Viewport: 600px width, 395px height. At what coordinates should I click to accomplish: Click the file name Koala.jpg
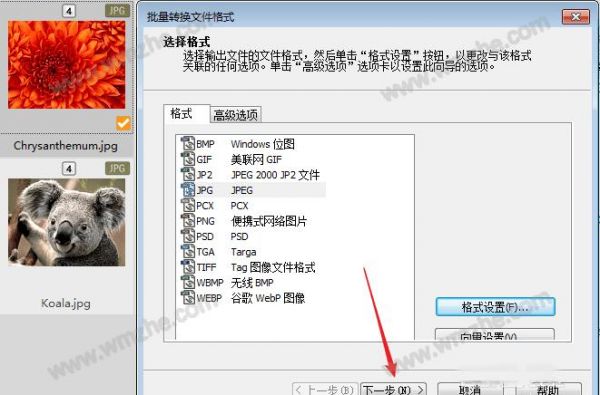pos(66,304)
